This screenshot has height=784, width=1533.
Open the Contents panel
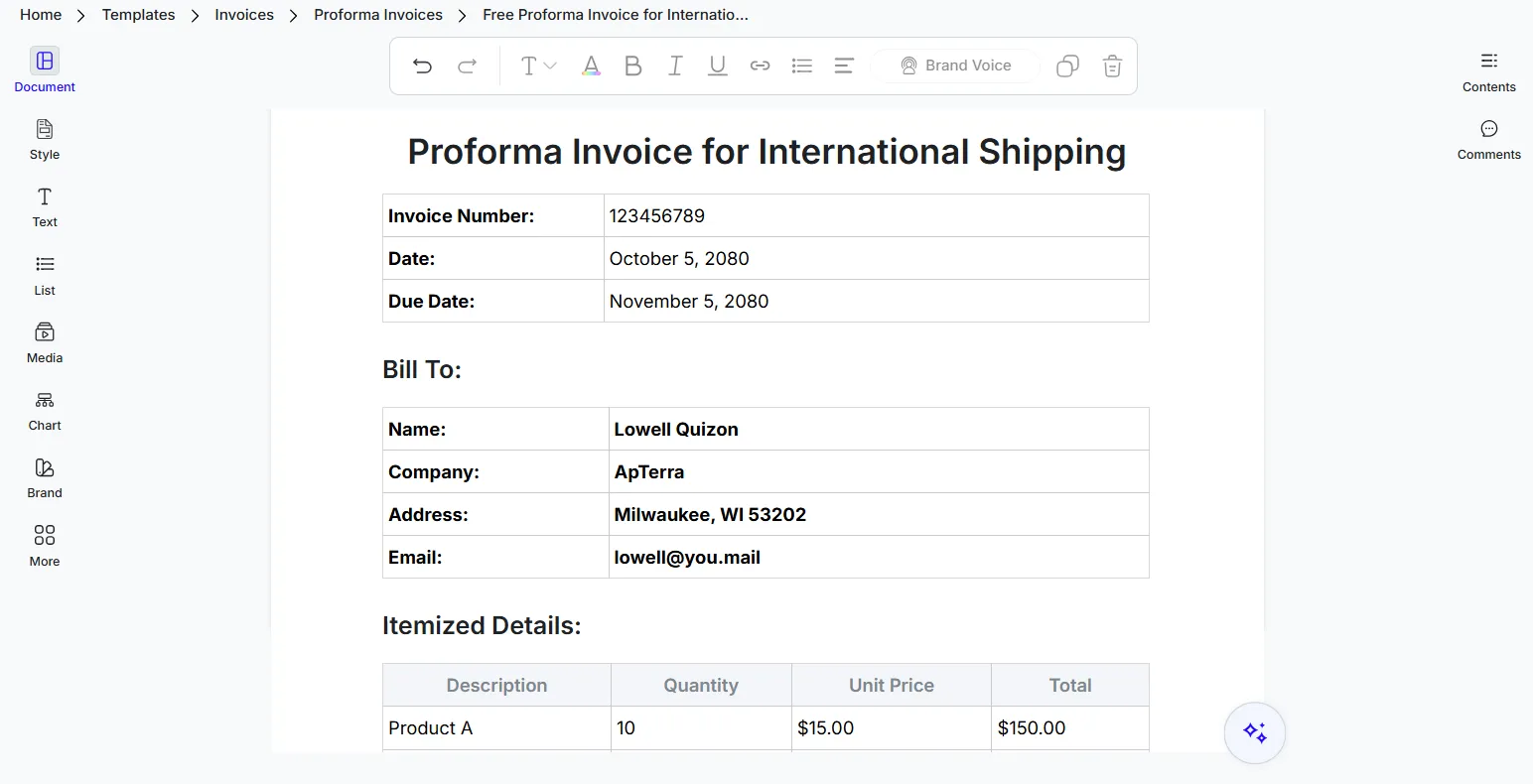click(x=1488, y=72)
